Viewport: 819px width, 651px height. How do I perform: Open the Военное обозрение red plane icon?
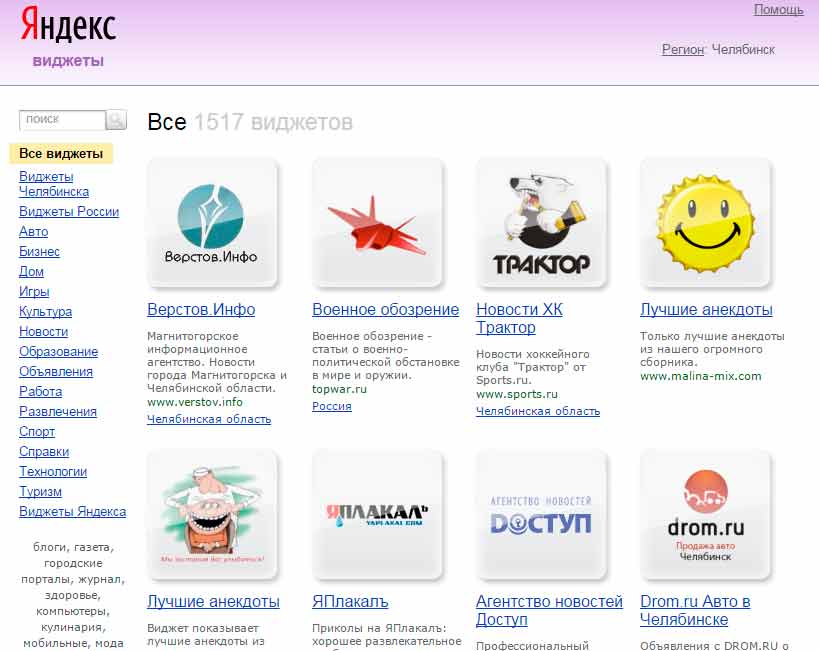pos(377,223)
